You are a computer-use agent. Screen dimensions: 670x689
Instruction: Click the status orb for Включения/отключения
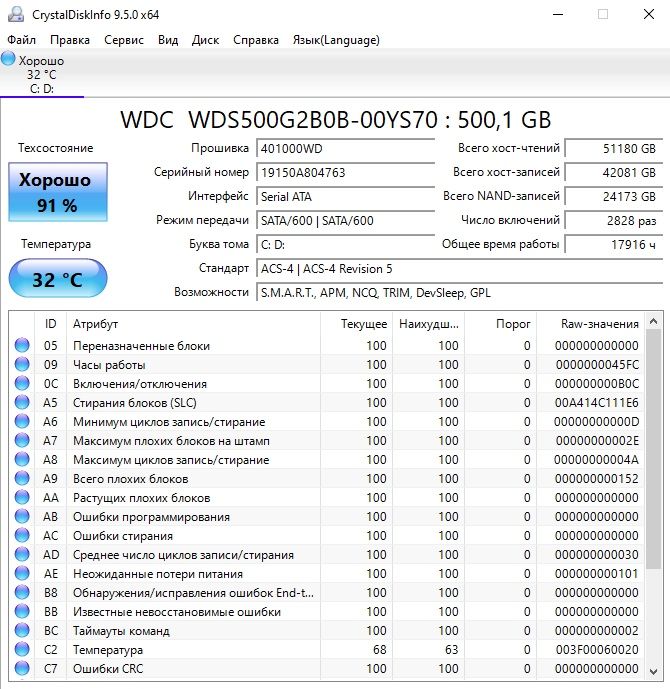pyautogui.click(x=22, y=383)
